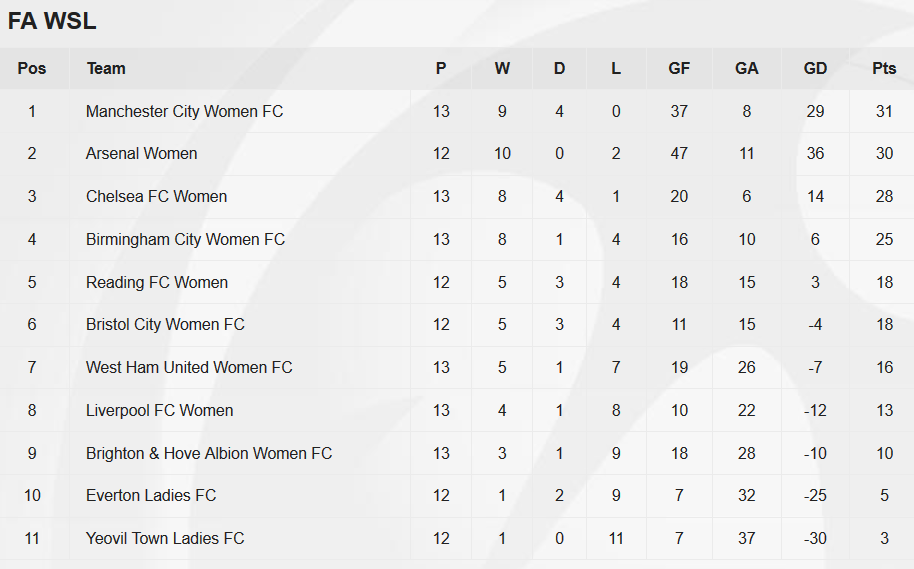Click the Team column header

(x=106, y=68)
